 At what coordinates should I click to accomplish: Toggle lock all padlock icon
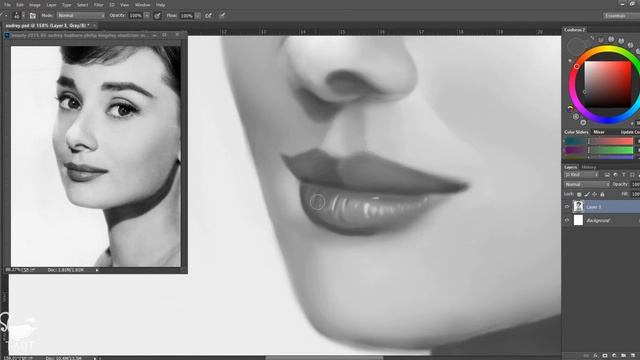[602, 195]
